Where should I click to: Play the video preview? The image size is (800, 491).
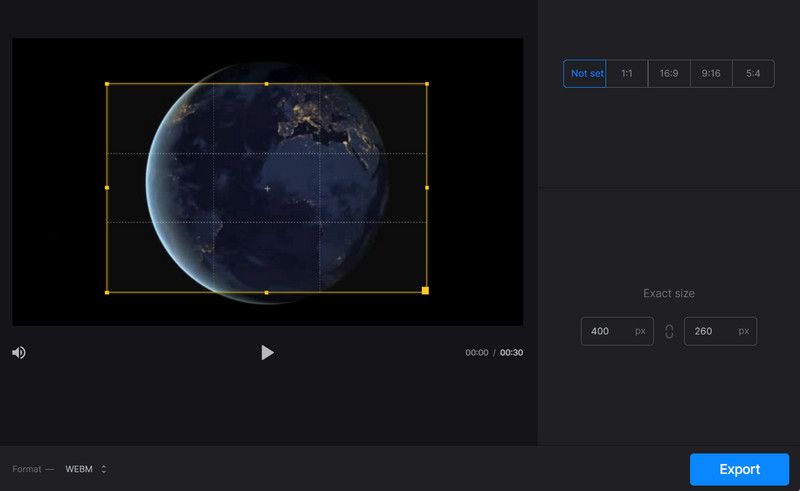coord(267,352)
